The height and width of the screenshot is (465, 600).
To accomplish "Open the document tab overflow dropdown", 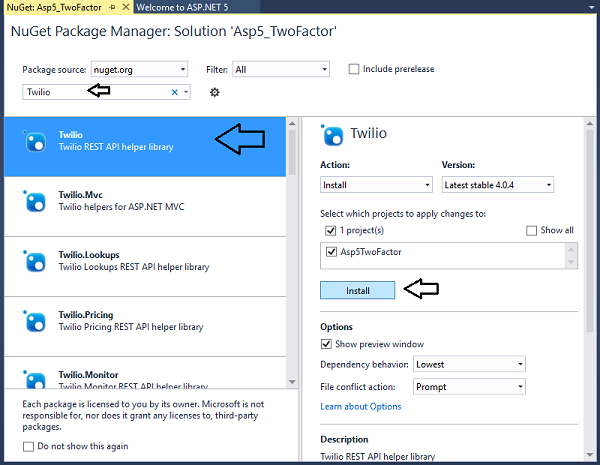I will tap(592, 7).
